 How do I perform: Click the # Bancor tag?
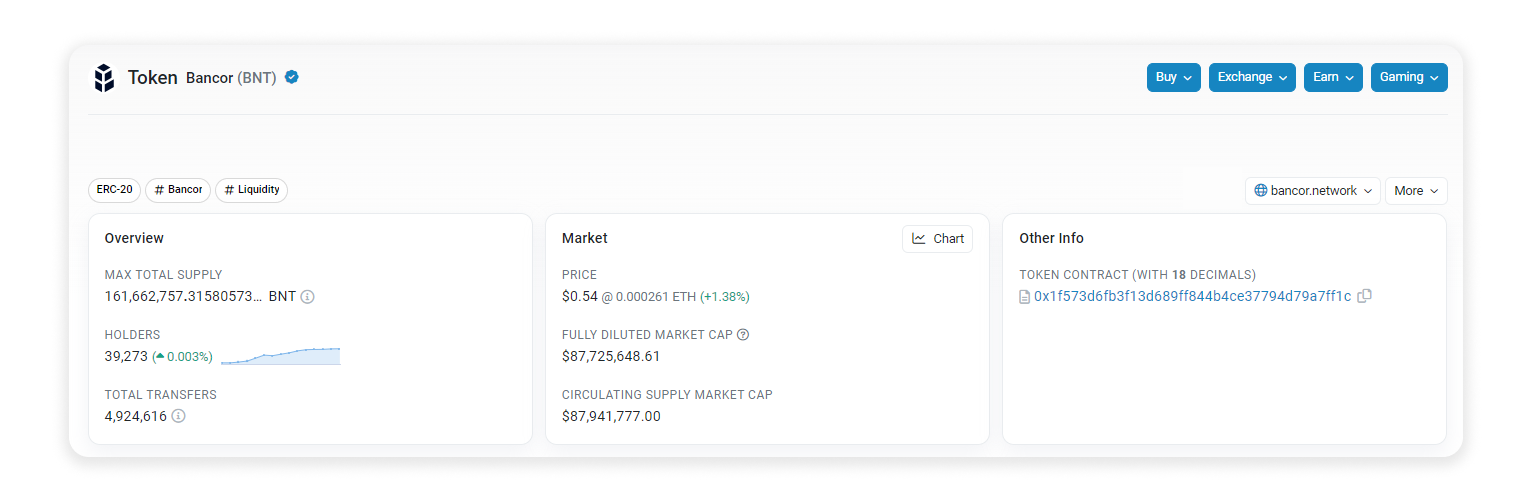coord(178,190)
